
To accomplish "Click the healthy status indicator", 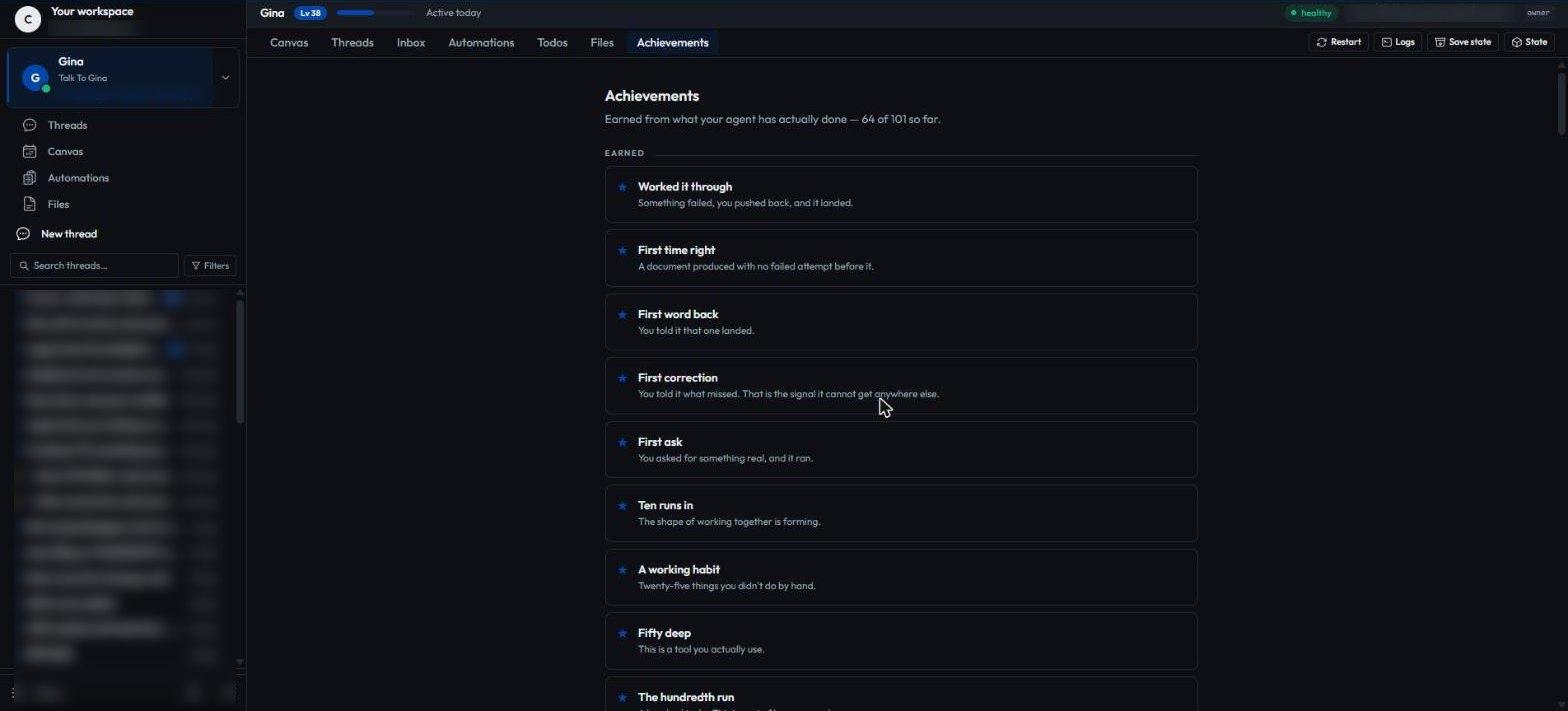I will [x=1311, y=13].
